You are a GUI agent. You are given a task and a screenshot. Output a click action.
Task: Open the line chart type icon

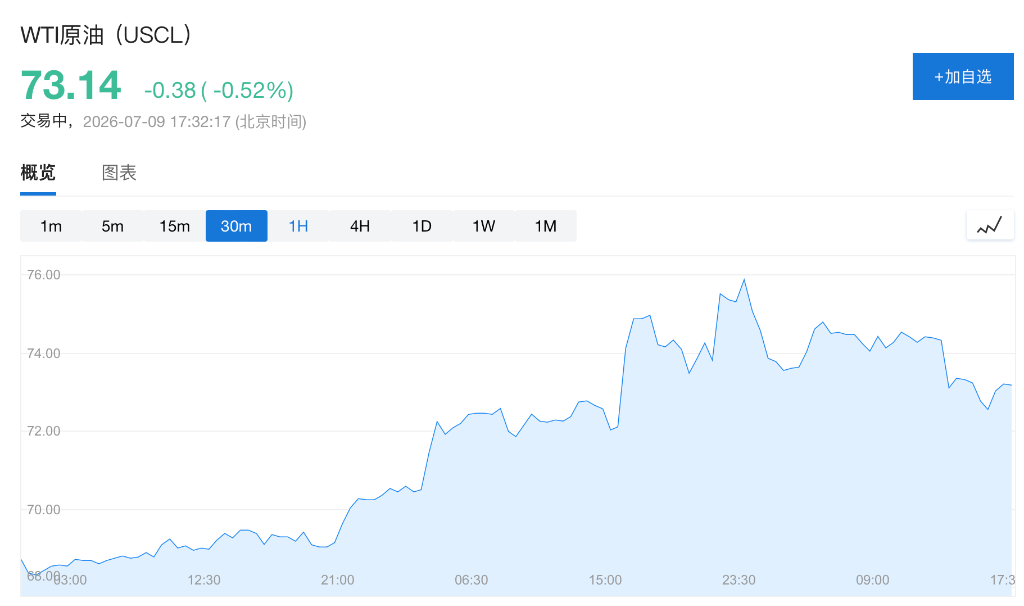click(x=989, y=226)
